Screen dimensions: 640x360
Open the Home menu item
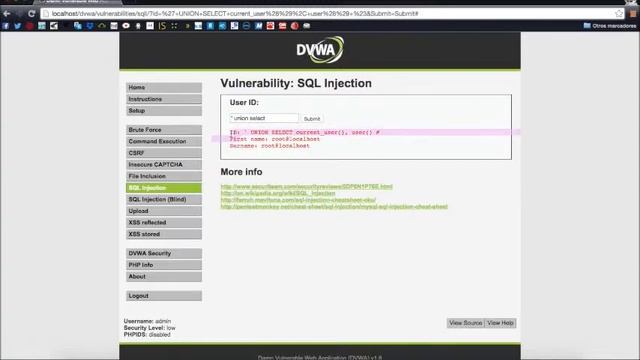[164, 87]
